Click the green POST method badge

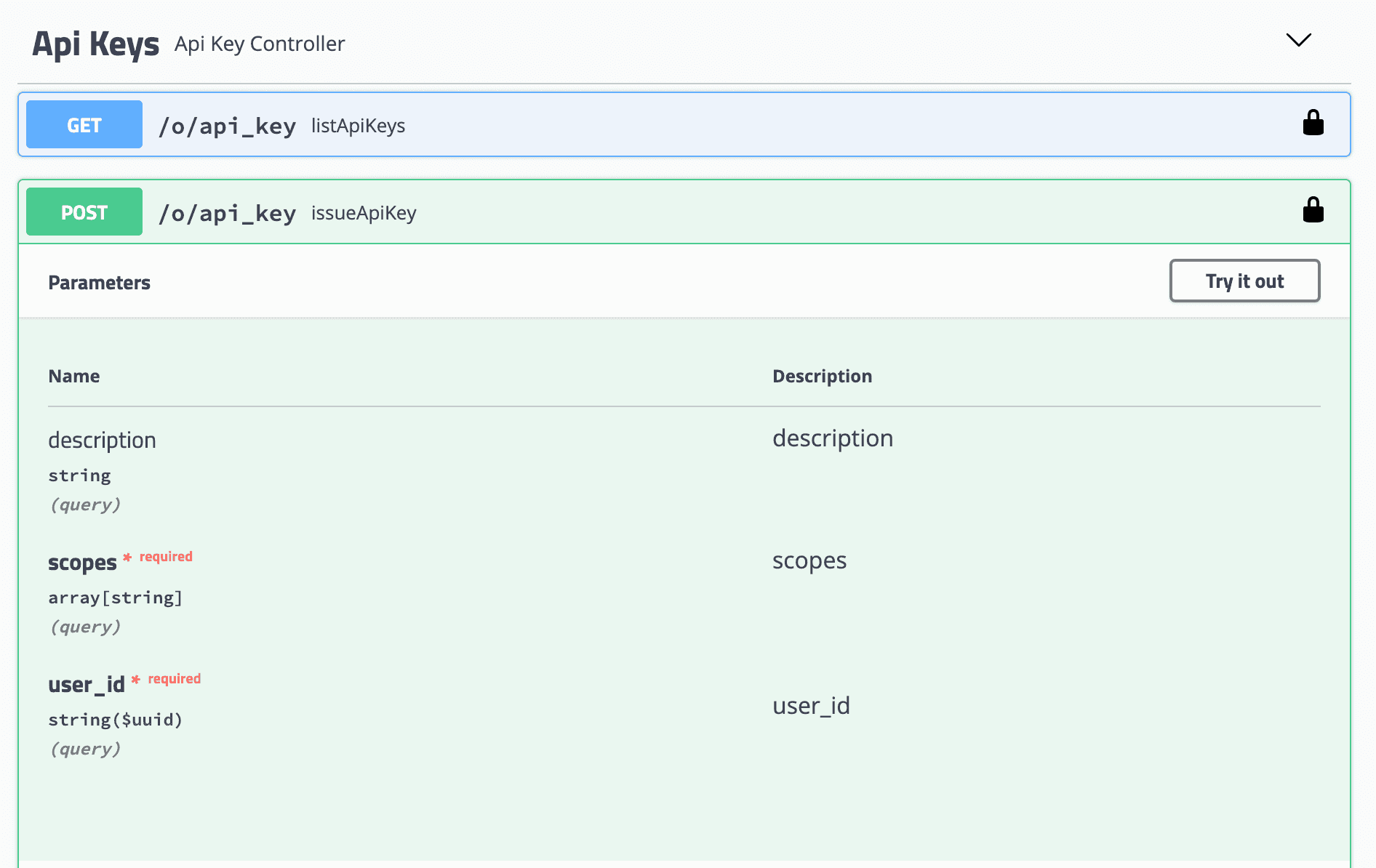click(84, 212)
